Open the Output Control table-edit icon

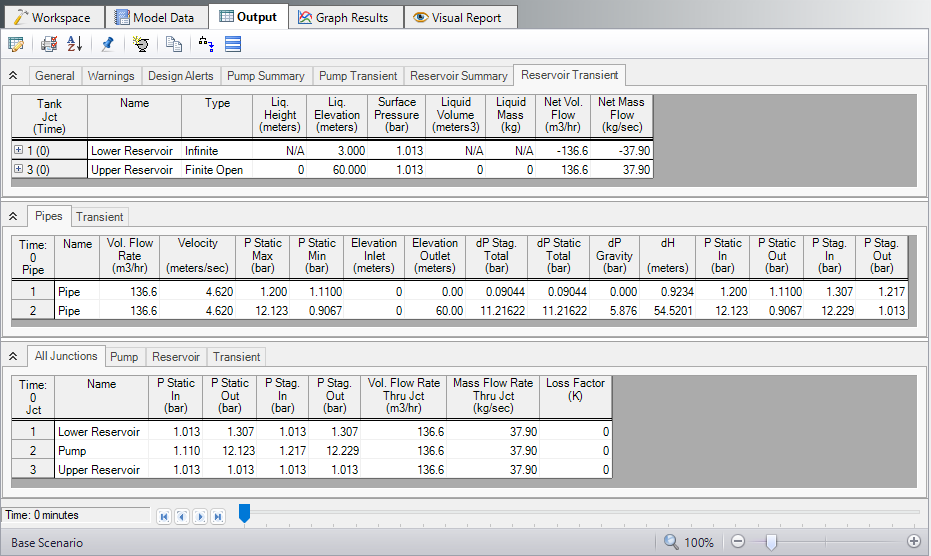16,44
